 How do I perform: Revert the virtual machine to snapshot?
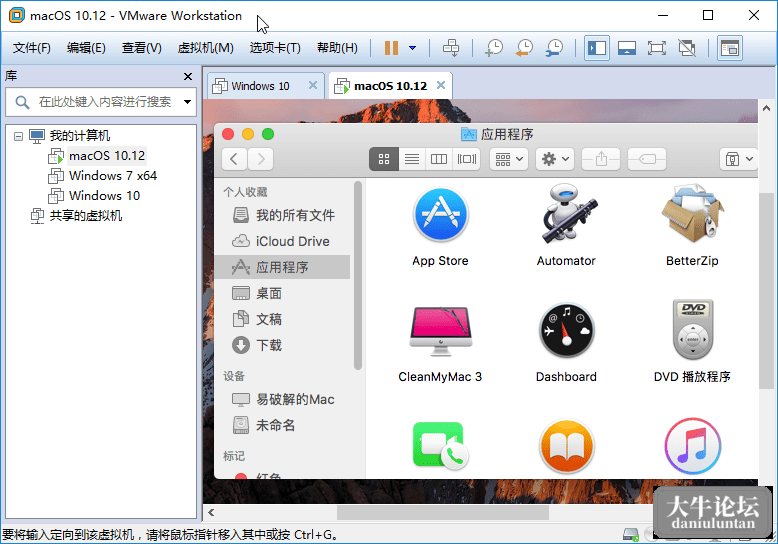point(524,48)
